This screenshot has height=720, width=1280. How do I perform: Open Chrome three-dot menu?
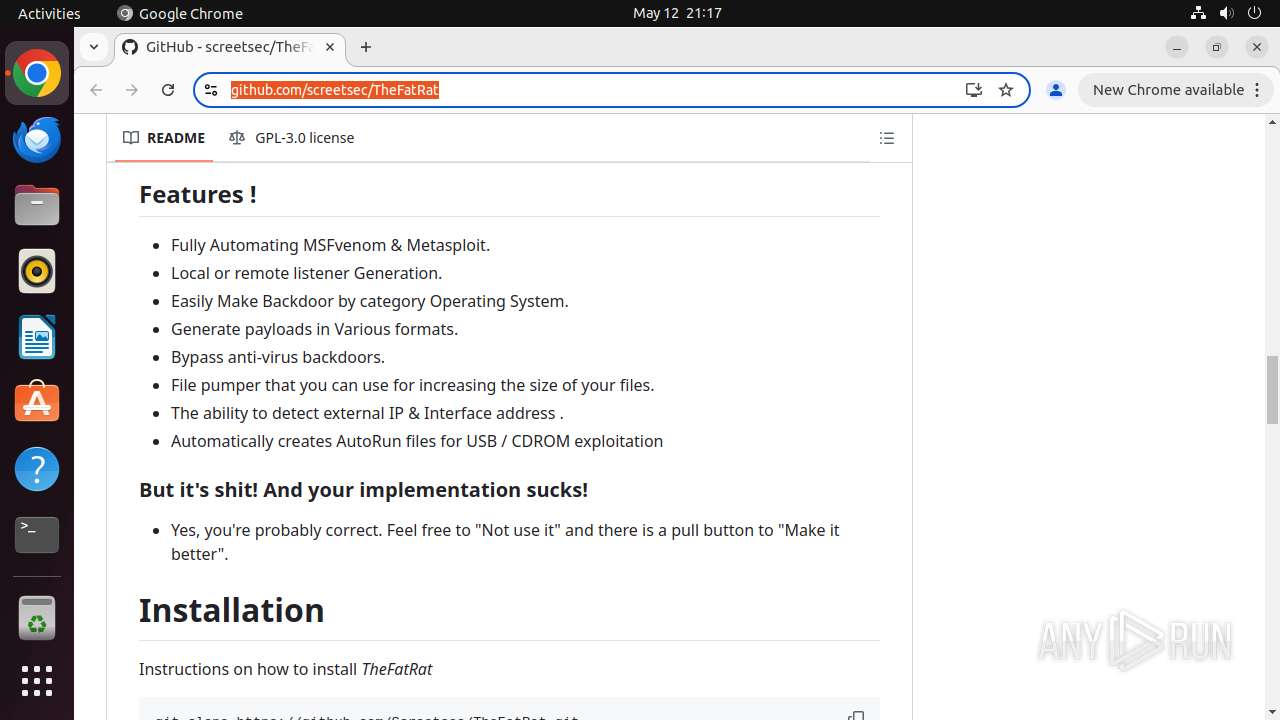click(x=1256, y=90)
